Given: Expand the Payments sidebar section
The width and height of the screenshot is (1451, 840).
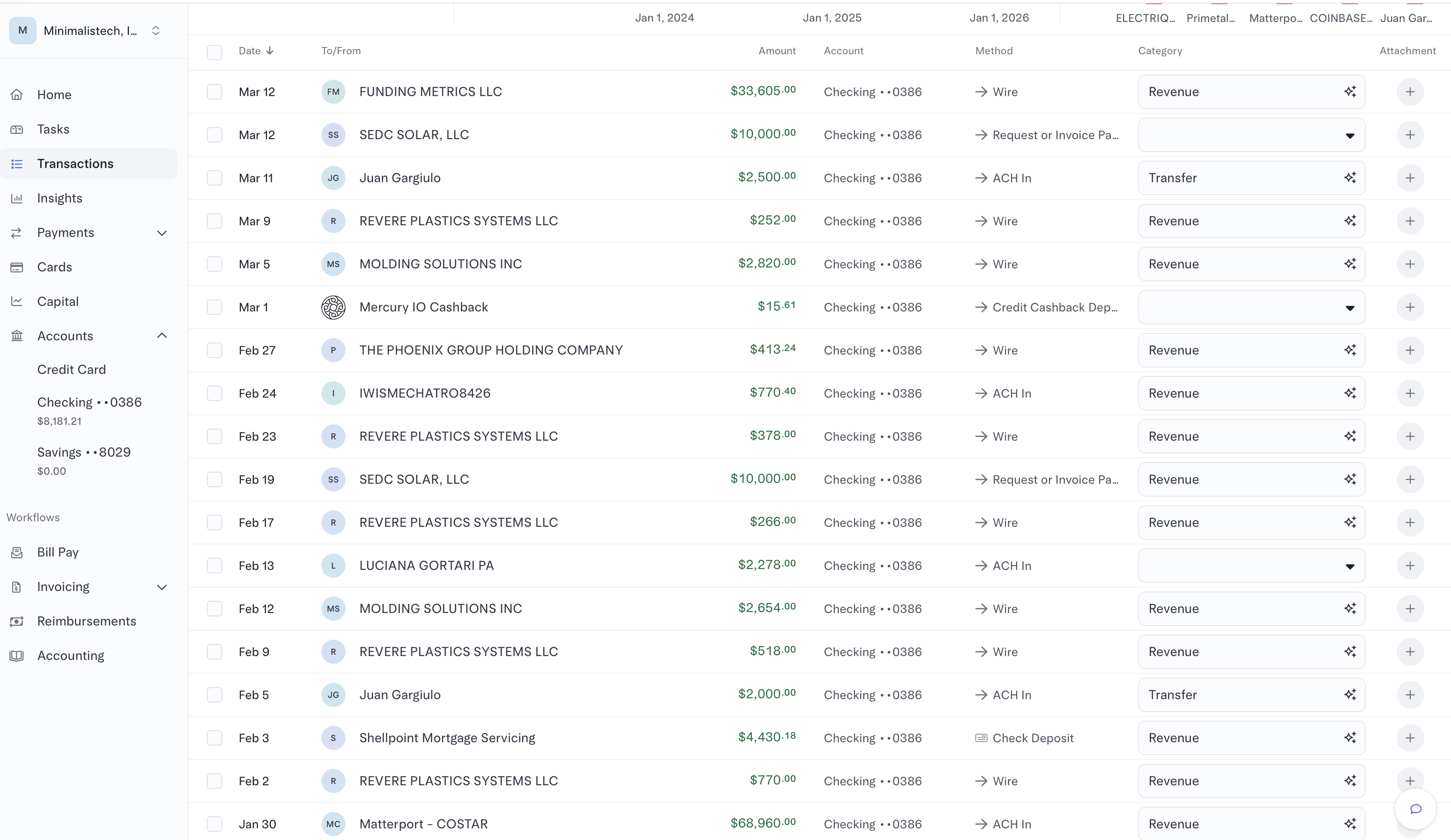Looking at the screenshot, I should coord(162,233).
